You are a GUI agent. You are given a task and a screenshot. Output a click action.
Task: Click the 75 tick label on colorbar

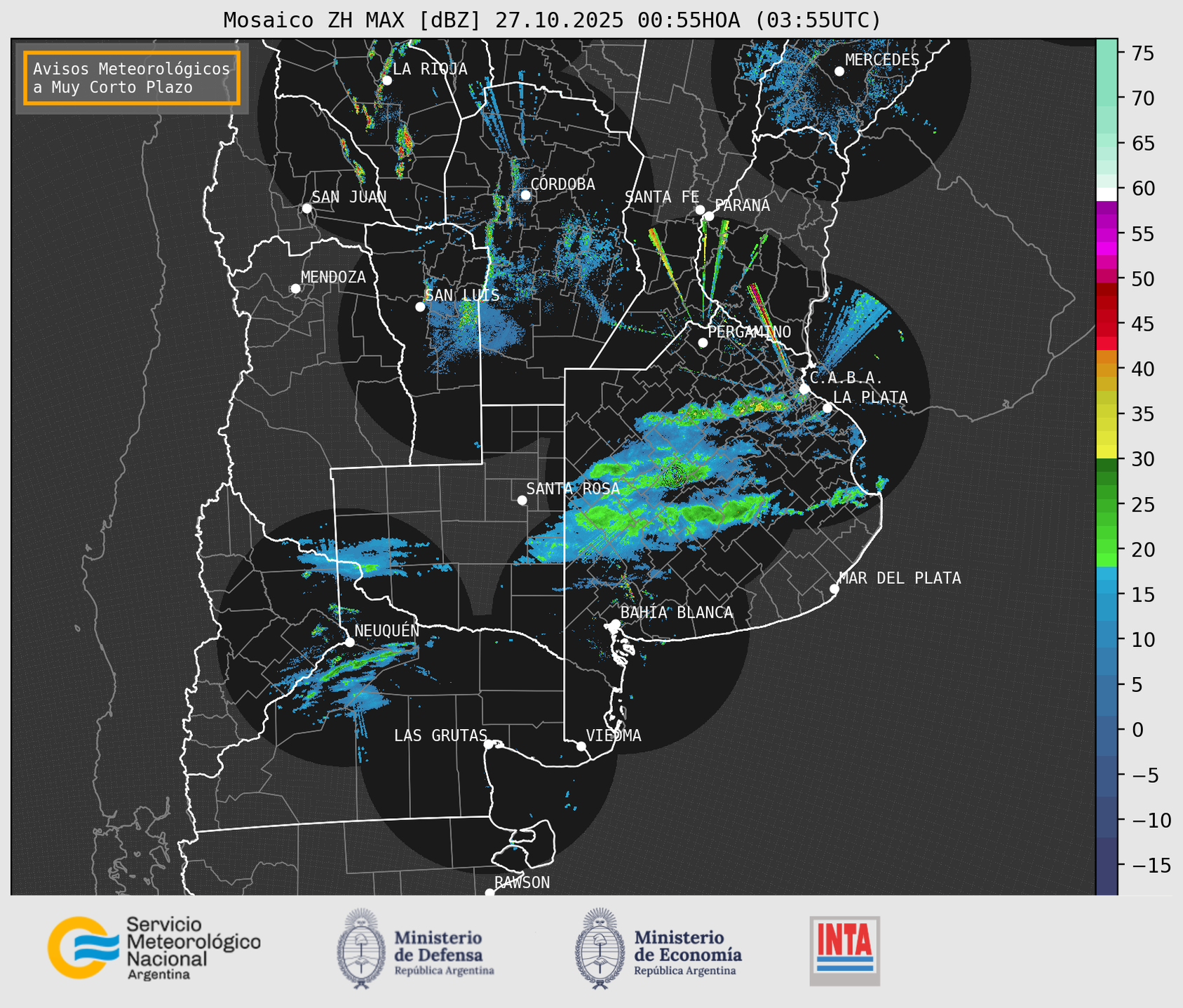pos(1143,53)
